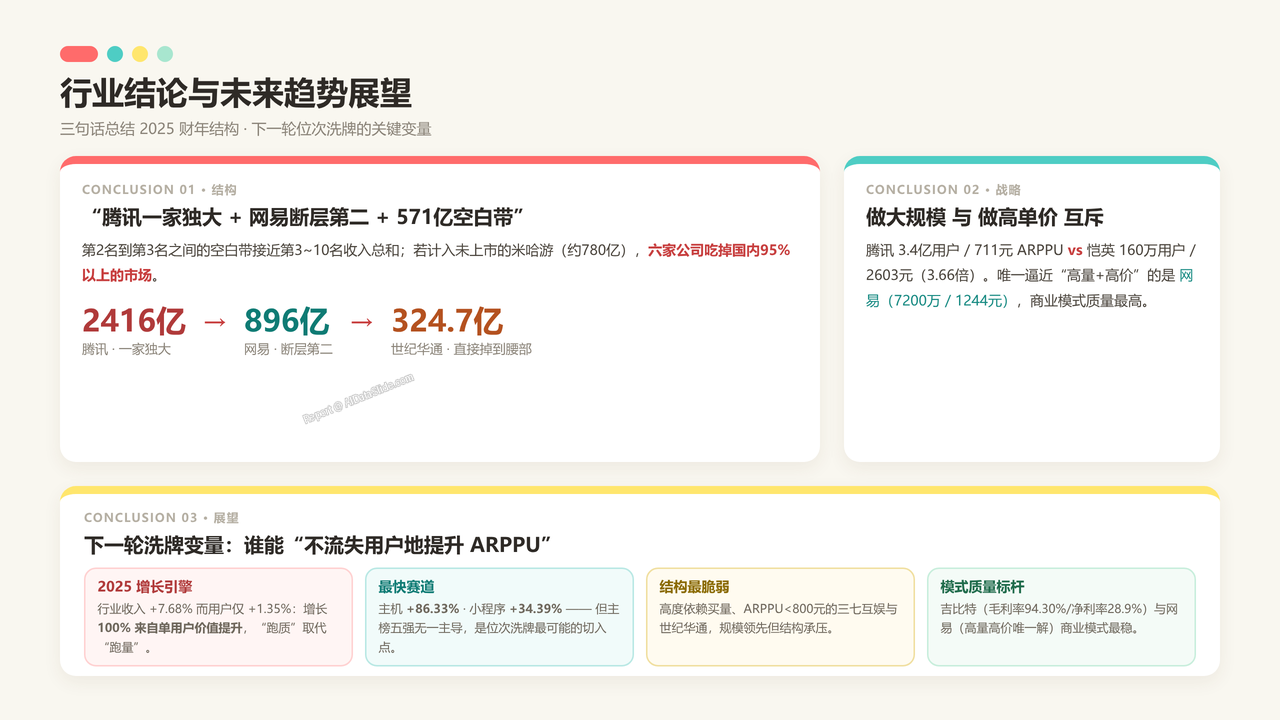Click the paragraph starting 腾讯 3.4亿用户
The height and width of the screenshot is (720, 1280).
(1031, 275)
